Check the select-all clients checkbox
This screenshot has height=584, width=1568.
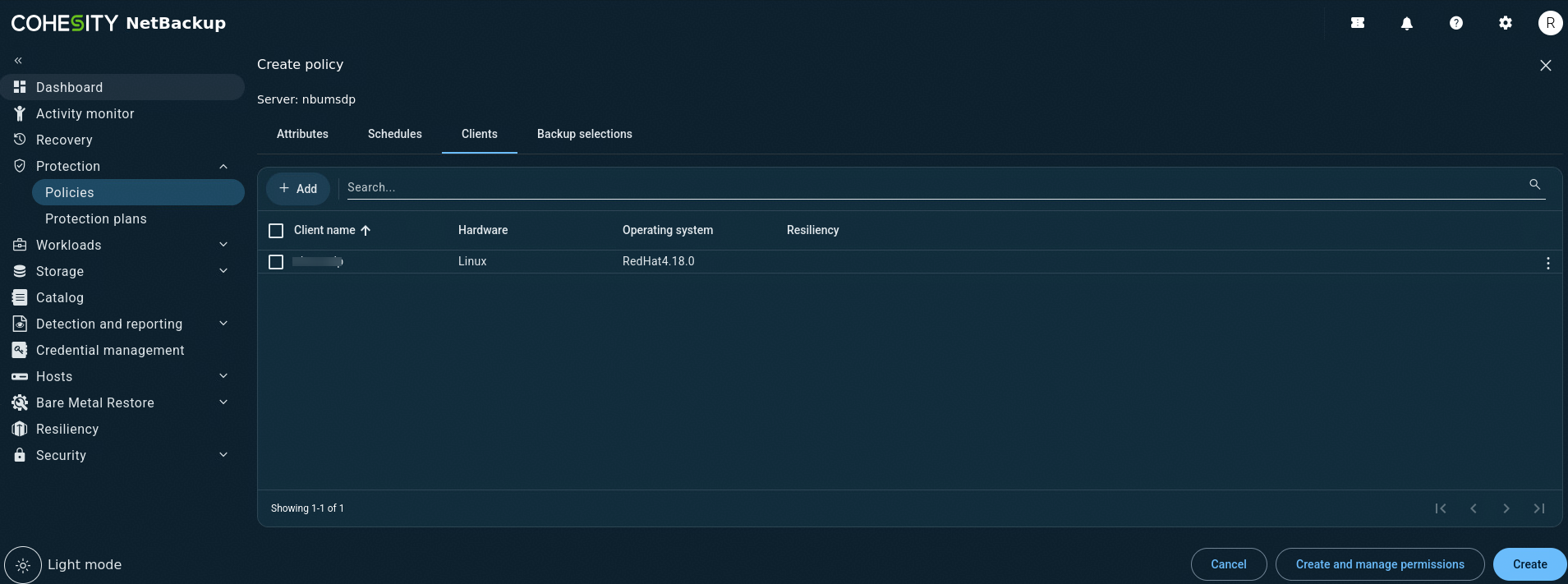click(276, 231)
